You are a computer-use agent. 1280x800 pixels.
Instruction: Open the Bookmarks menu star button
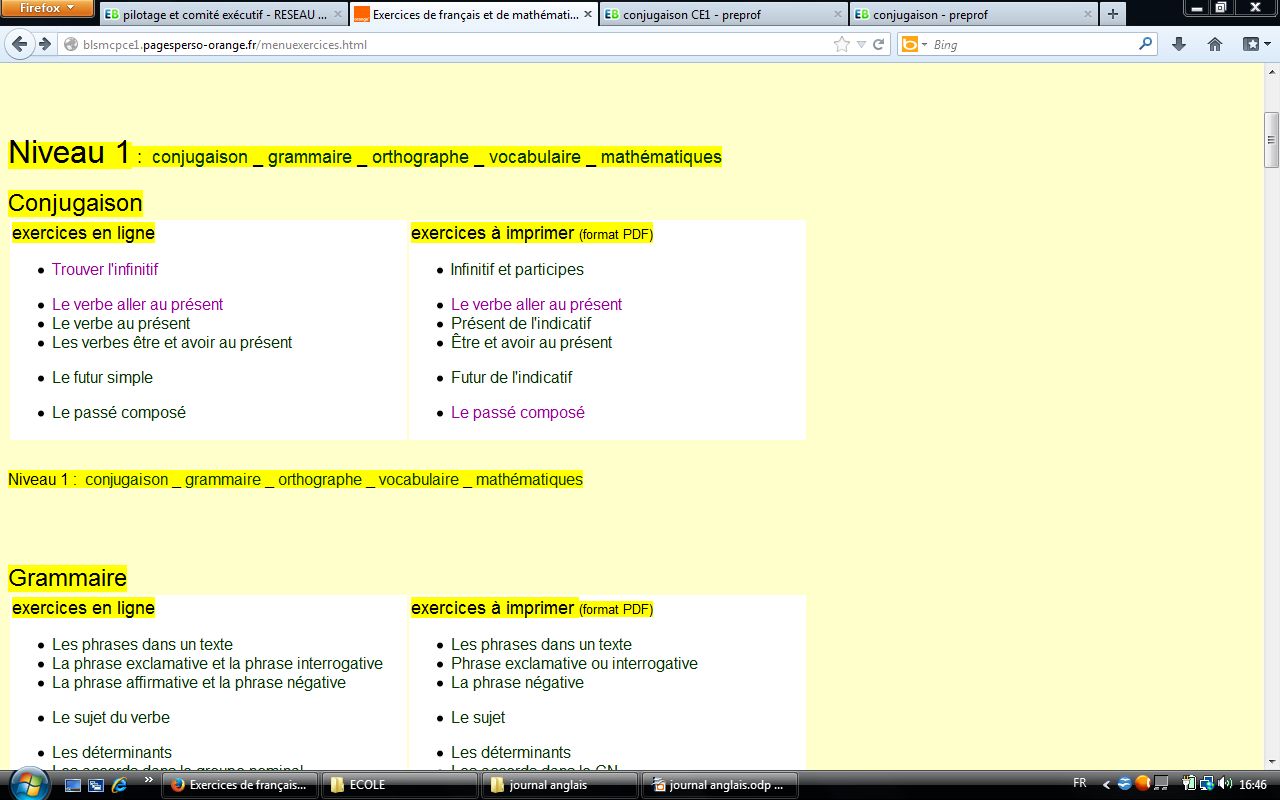tap(1256, 44)
